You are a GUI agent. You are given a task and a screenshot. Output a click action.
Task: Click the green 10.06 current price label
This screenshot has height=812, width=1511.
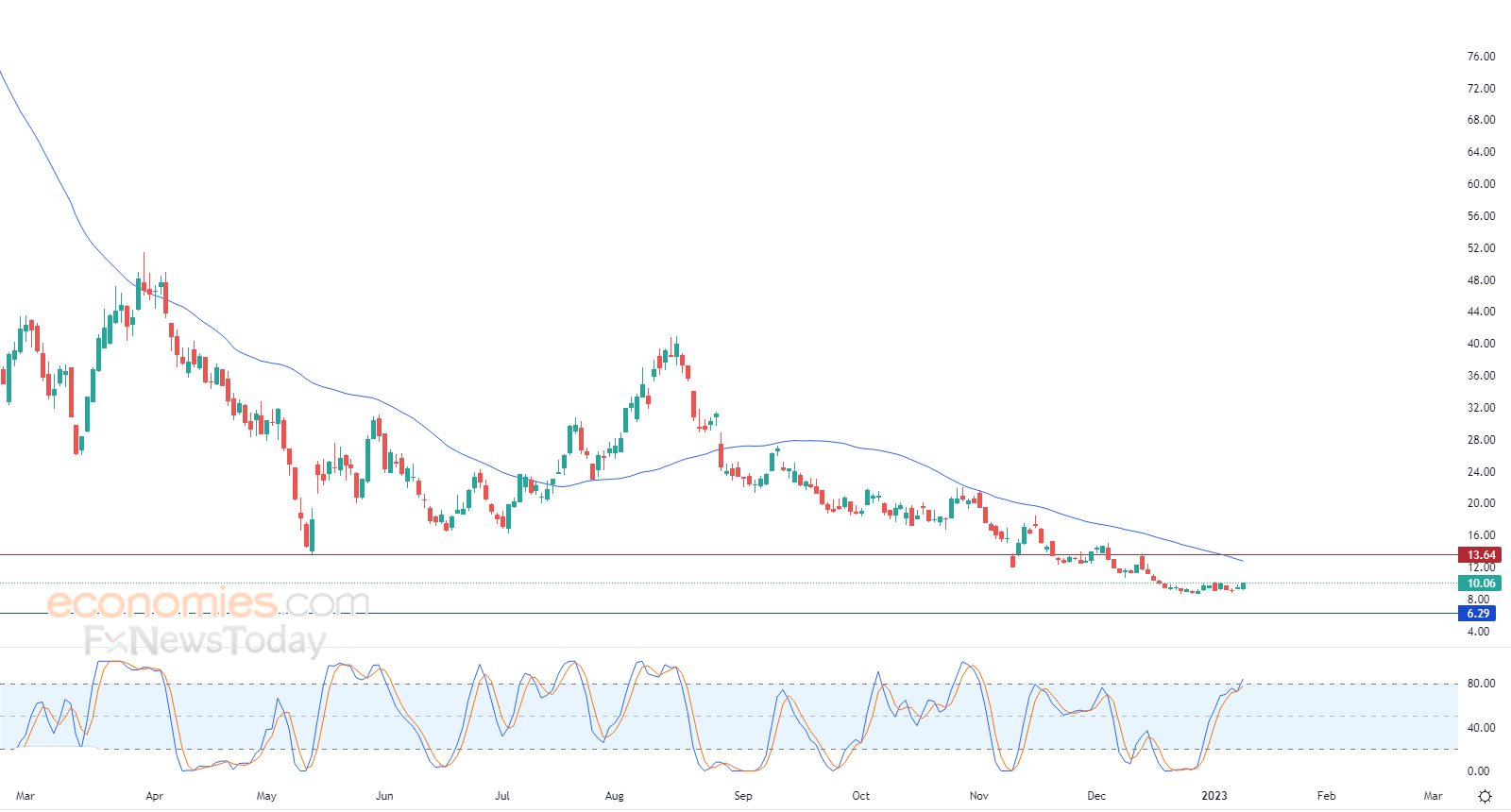click(1480, 584)
